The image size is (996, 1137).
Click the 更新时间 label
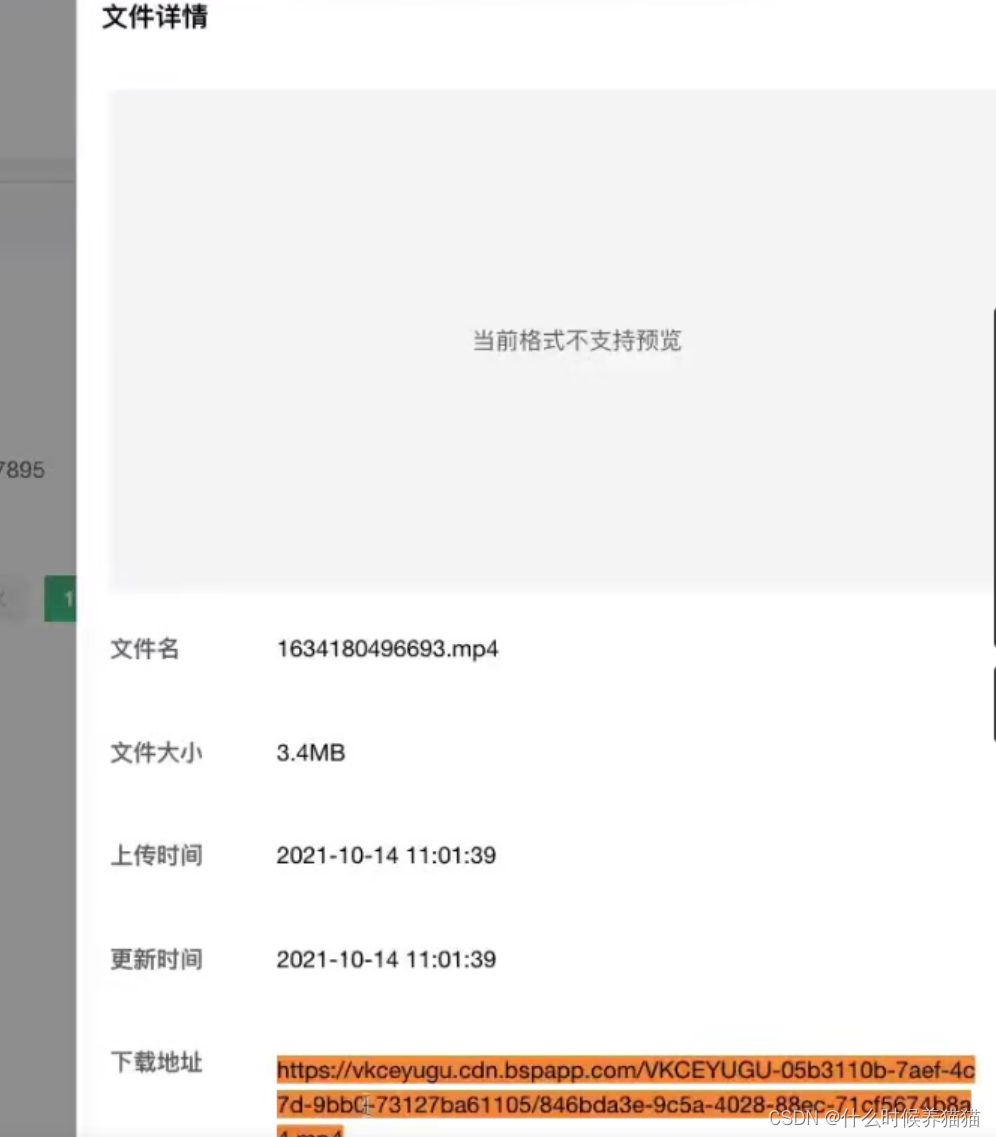pyautogui.click(x=156, y=959)
